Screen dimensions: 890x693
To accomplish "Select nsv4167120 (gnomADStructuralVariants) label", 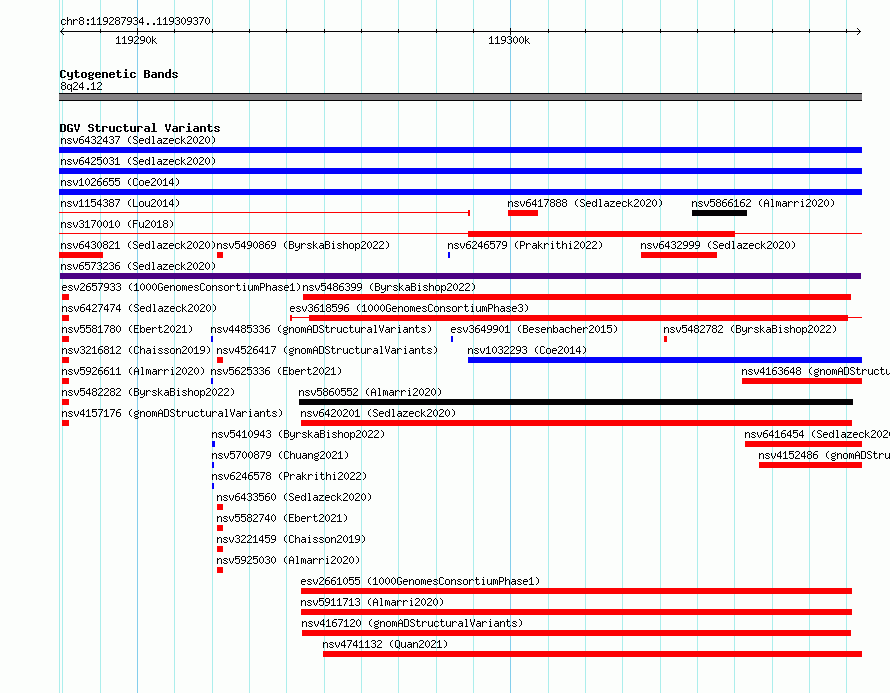I will [x=412, y=623].
